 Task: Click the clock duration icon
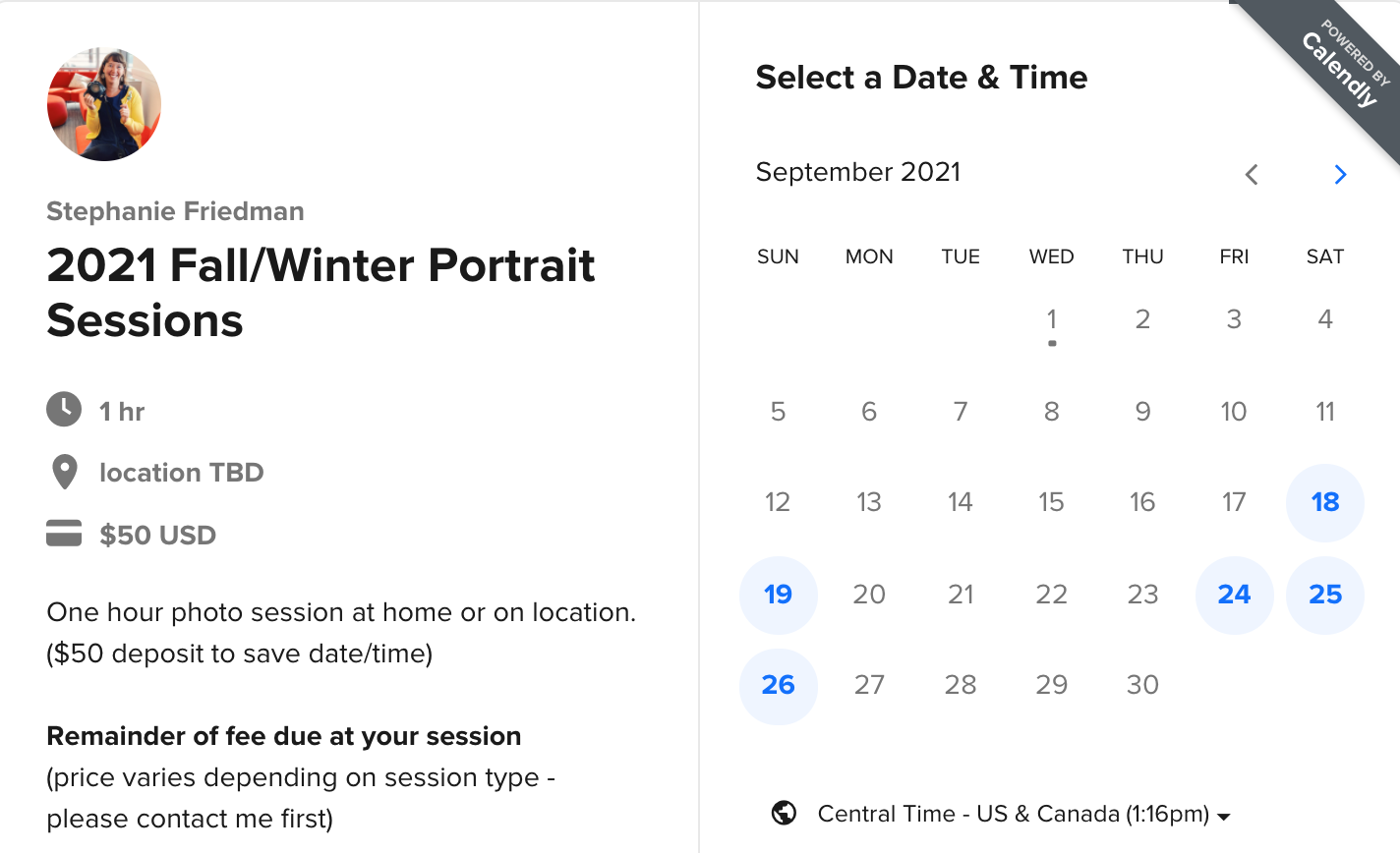point(64,410)
